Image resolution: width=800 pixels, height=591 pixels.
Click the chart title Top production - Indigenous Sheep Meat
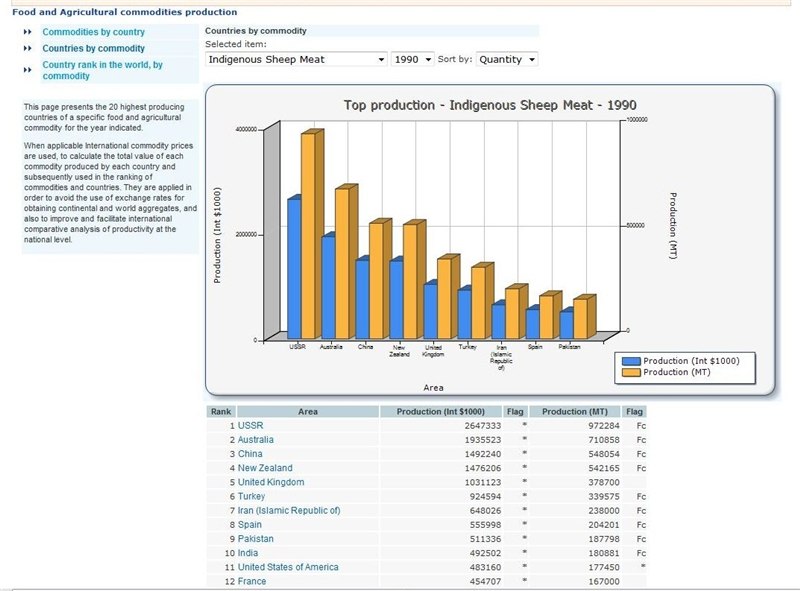point(490,106)
